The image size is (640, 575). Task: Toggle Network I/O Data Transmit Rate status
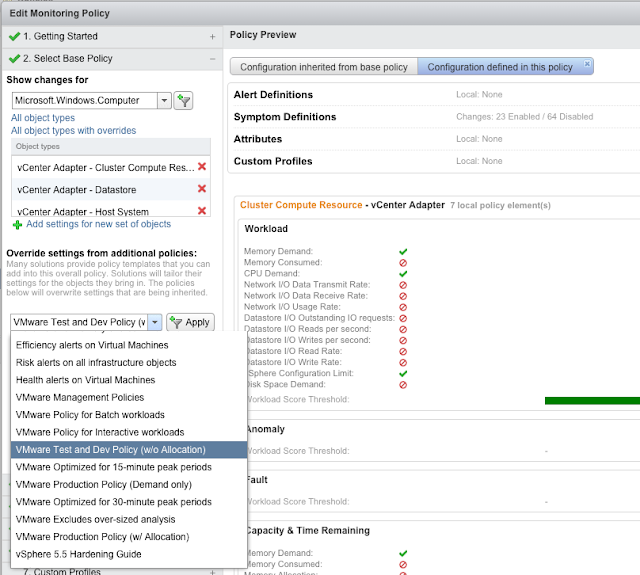click(x=402, y=284)
